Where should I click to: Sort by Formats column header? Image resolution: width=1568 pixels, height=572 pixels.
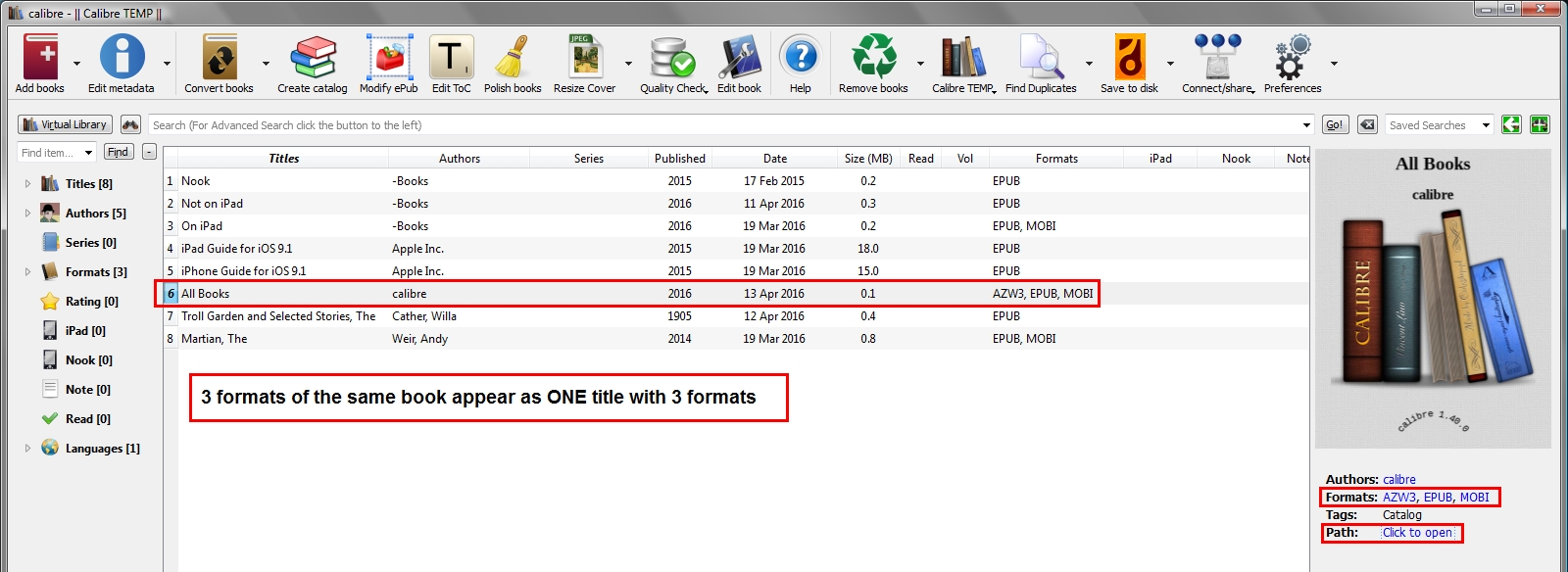[1056, 158]
